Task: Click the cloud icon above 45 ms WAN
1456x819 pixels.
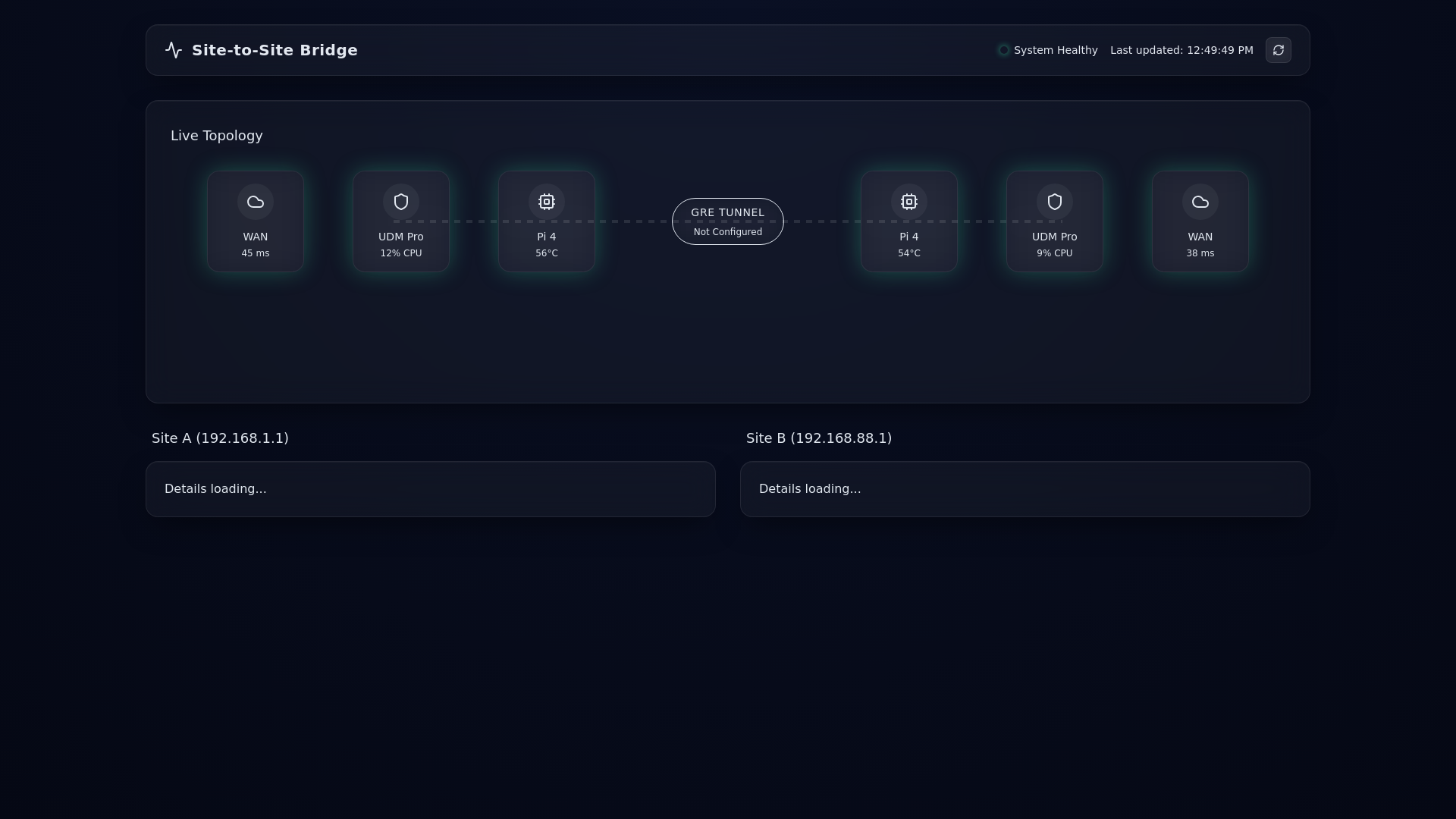Action: [x=256, y=202]
